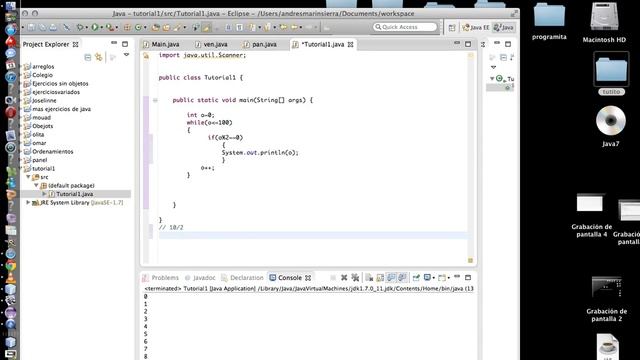The height and width of the screenshot is (360, 640).
Task: Switch to the Java EE perspective
Action: tap(476, 27)
